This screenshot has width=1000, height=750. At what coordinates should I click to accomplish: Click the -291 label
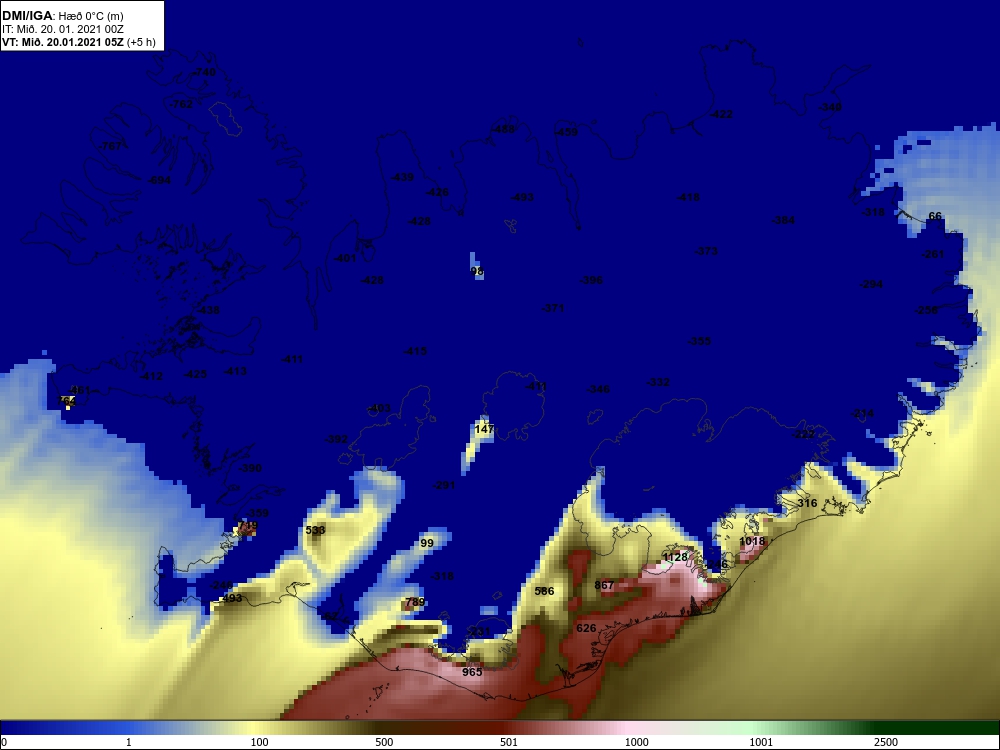[x=443, y=485]
